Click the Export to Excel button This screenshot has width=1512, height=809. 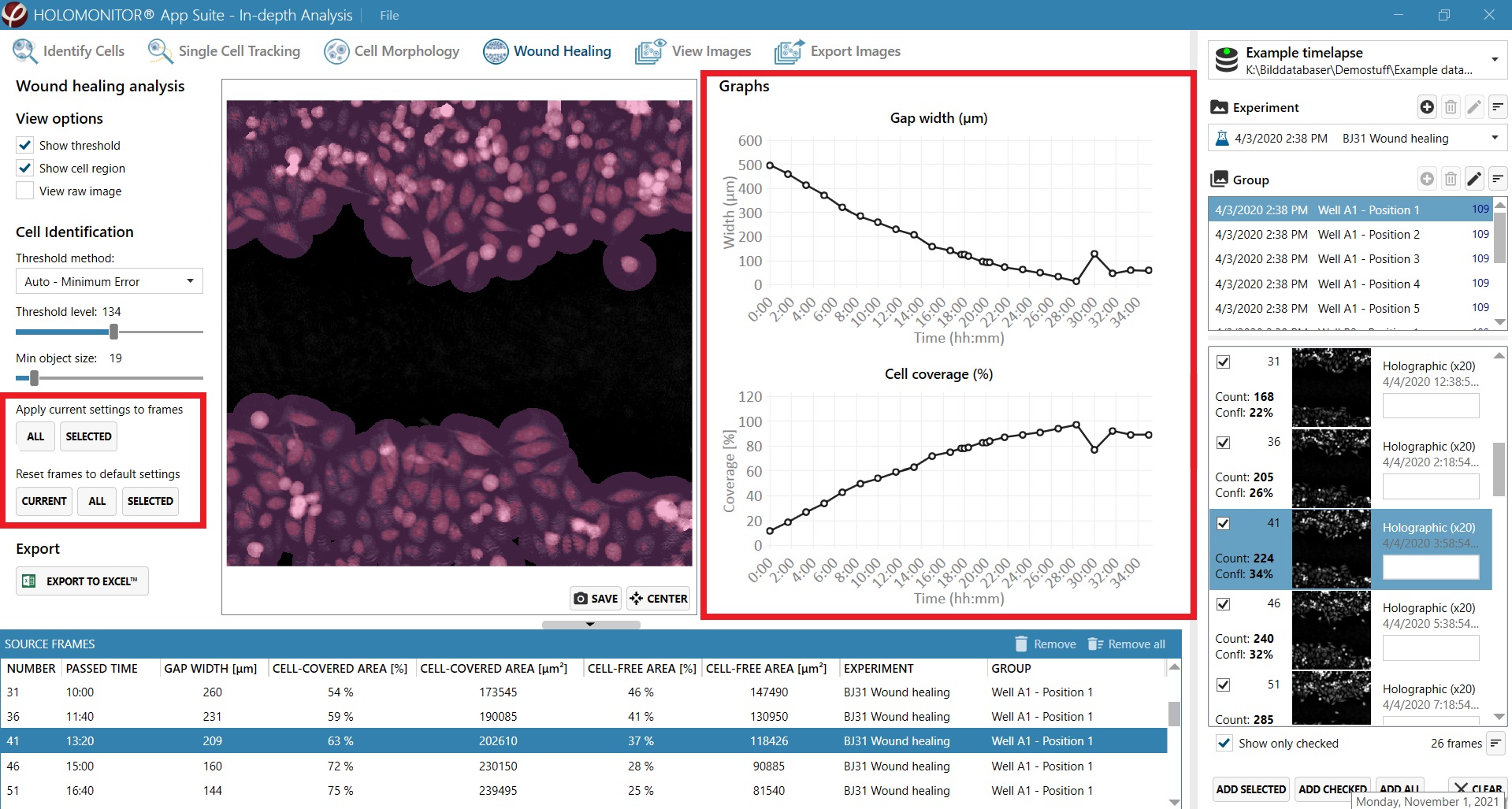[x=82, y=581]
